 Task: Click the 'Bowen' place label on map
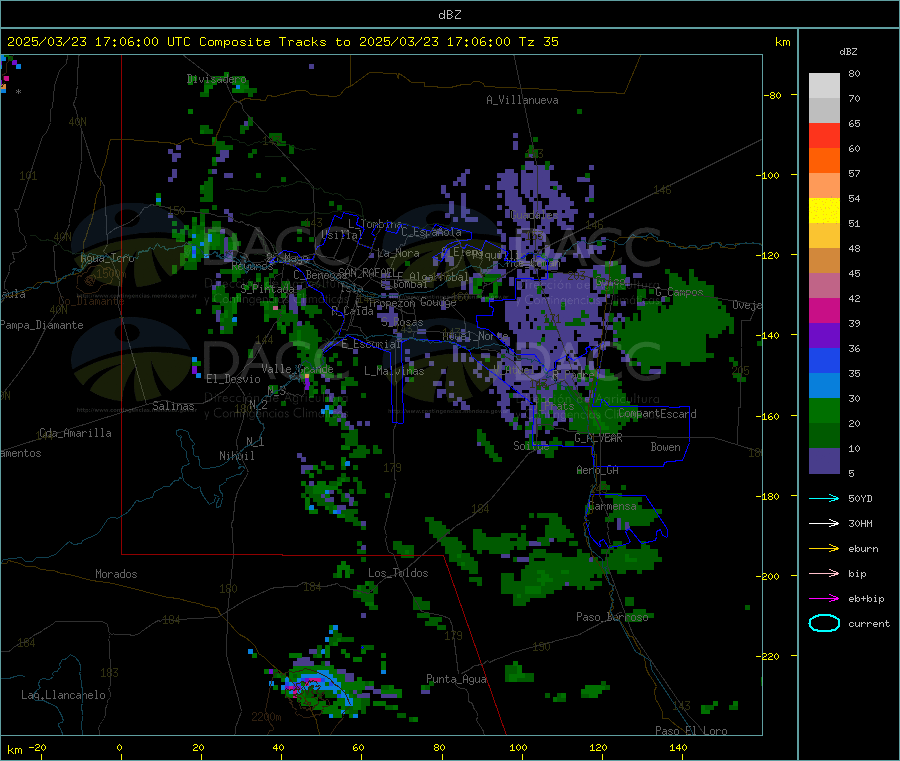(665, 447)
